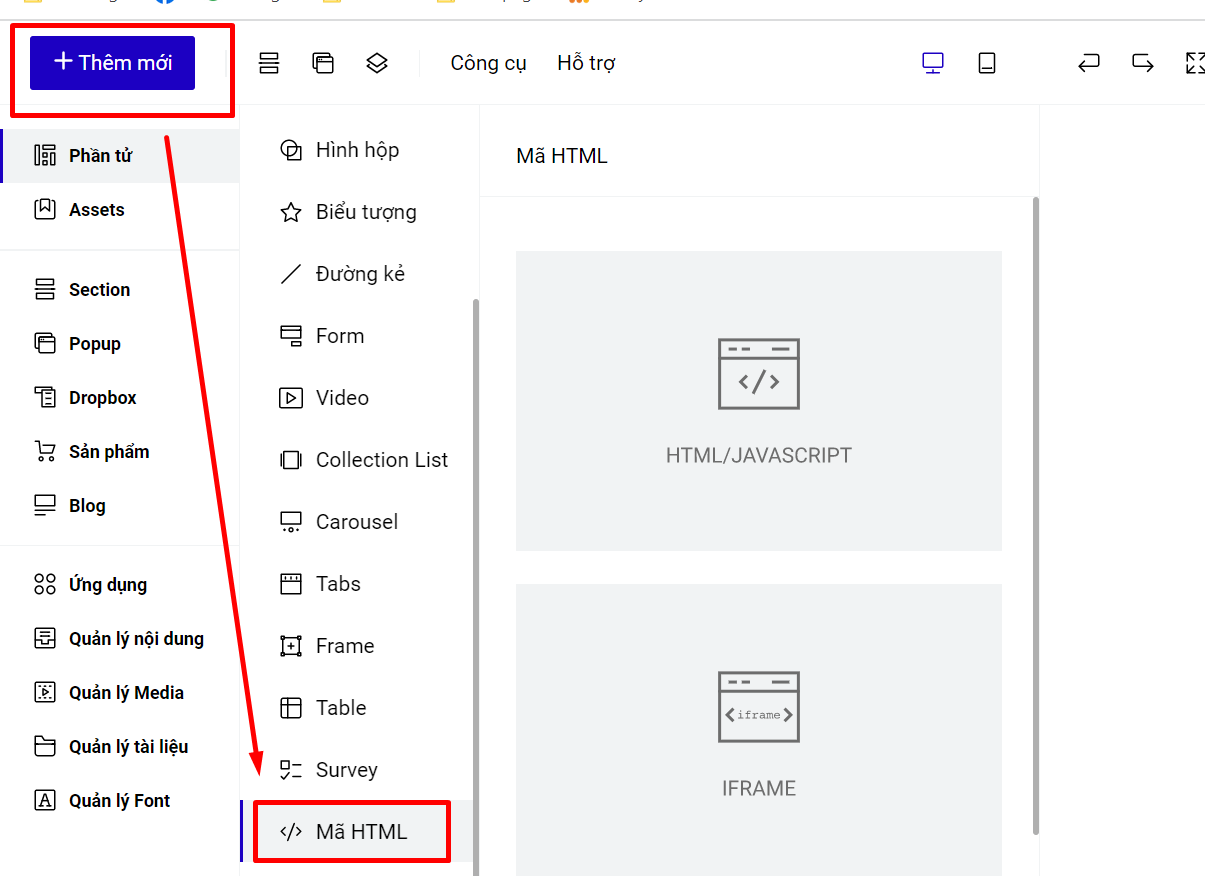This screenshot has width=1205, height=876.
Task: Switch to desktop view icon
Action: point(932,63)
